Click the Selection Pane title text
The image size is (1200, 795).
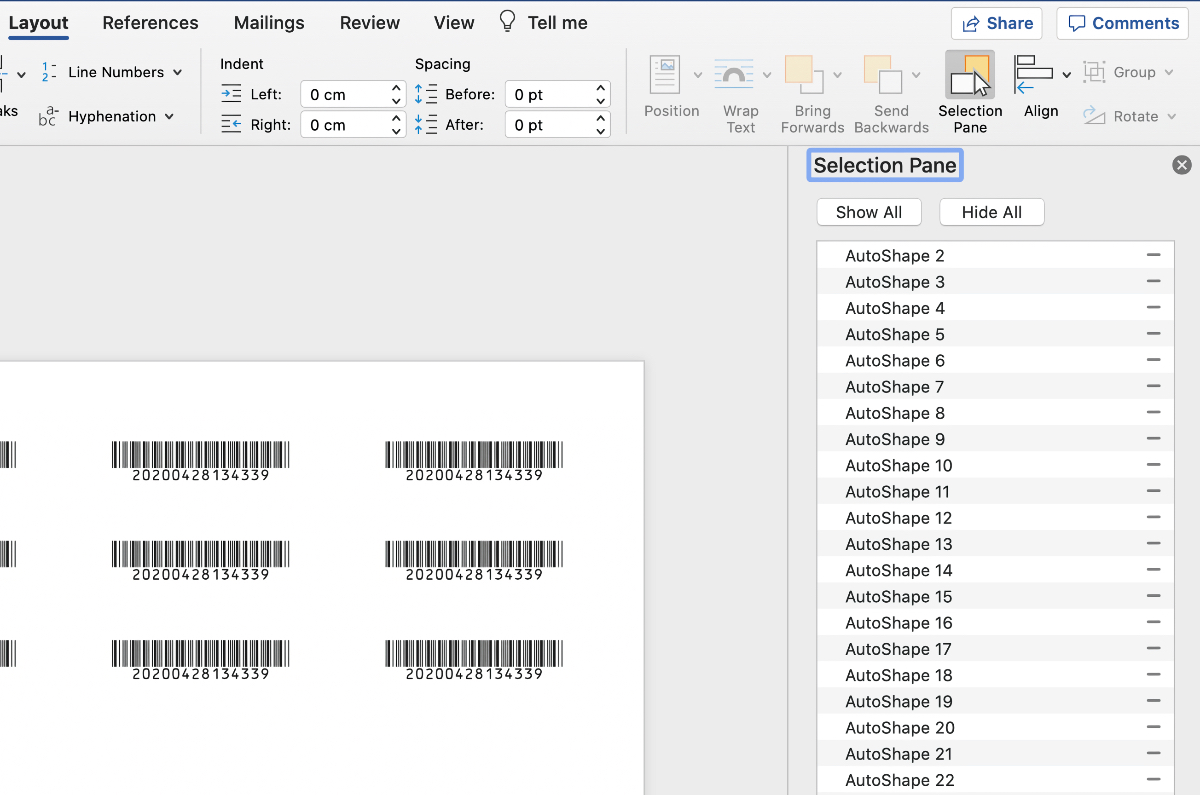pos(885,165)
